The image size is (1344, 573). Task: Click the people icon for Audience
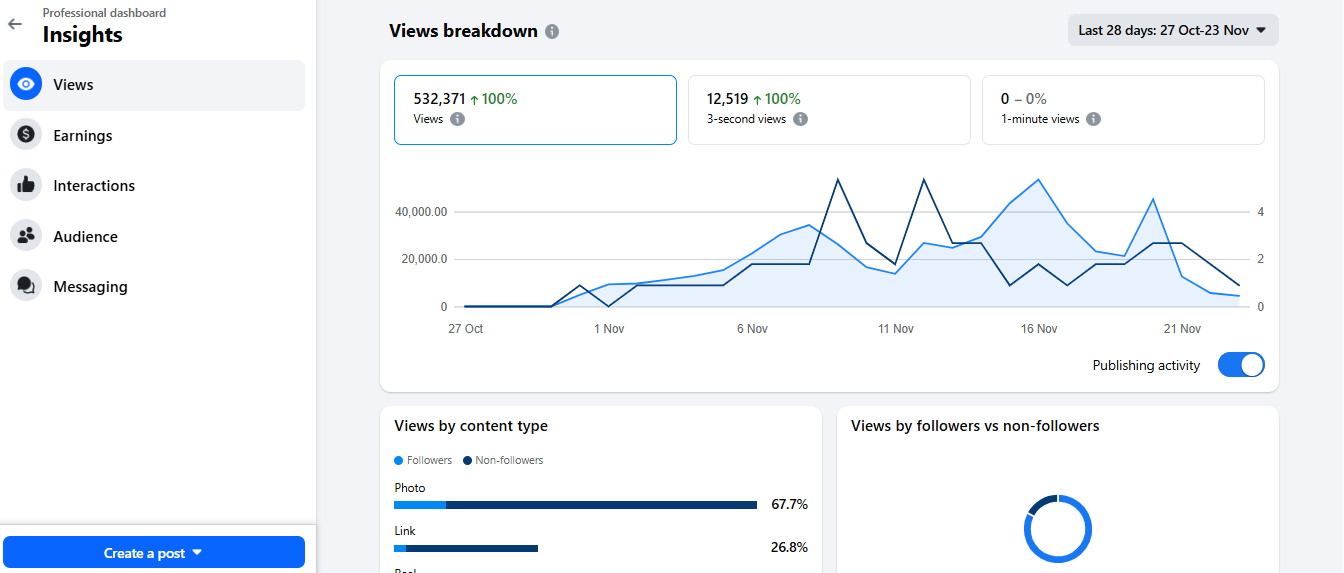tap(26, 236)
